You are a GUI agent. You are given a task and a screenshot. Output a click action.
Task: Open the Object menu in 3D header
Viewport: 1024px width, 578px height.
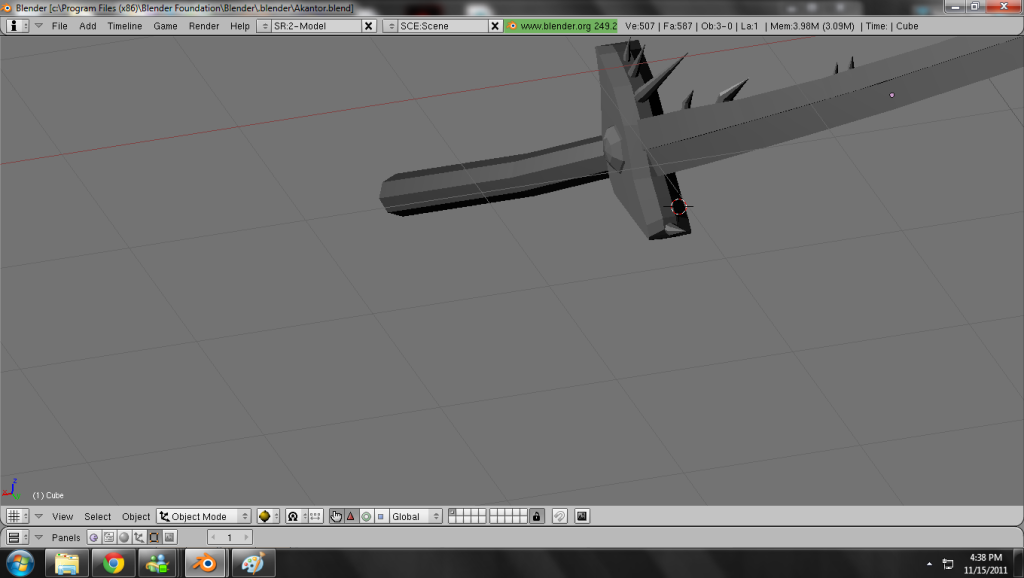pyautogui.click(x=136, y=517)
